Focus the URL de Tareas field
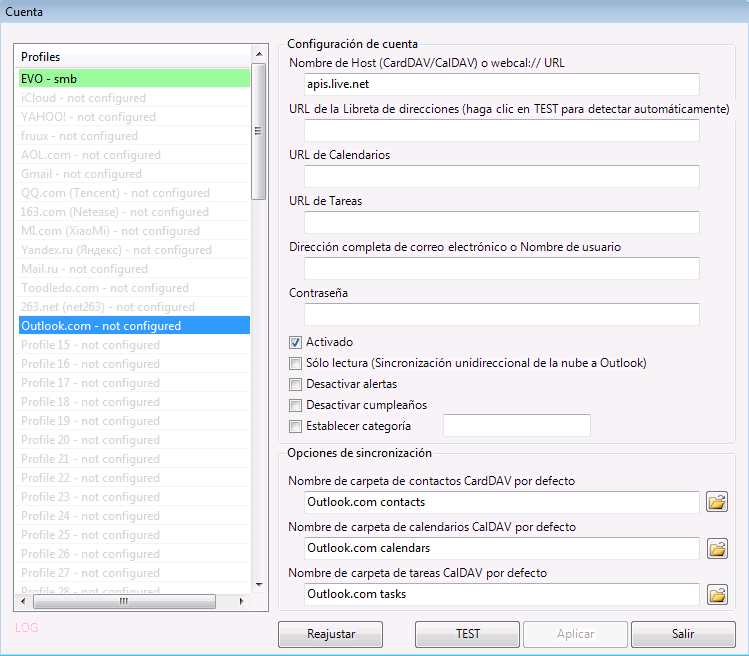The height and width of the screenshot is (656, 749). 502,222
